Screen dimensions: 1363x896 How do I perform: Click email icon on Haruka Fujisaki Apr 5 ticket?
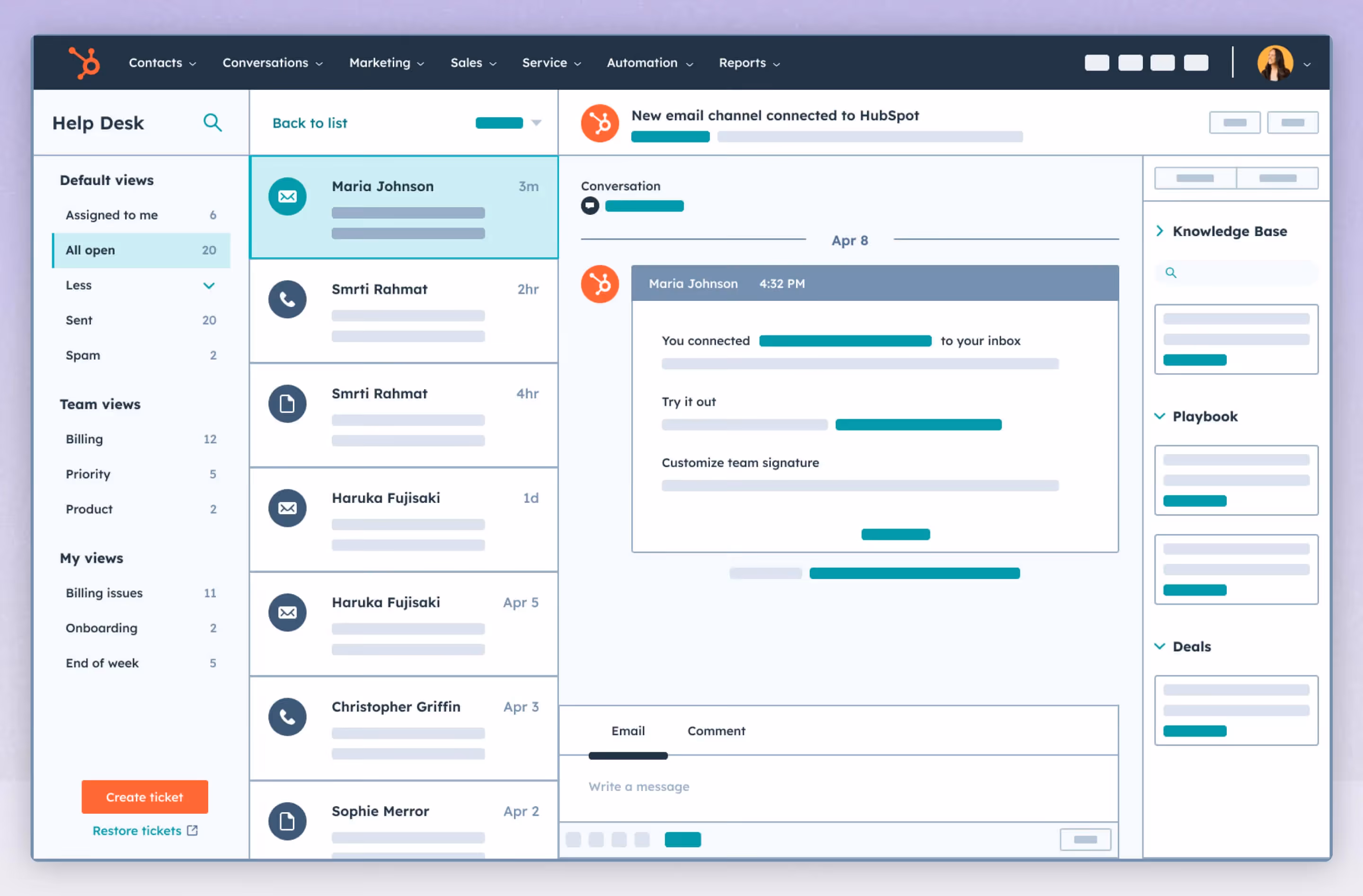click(287, 613)
